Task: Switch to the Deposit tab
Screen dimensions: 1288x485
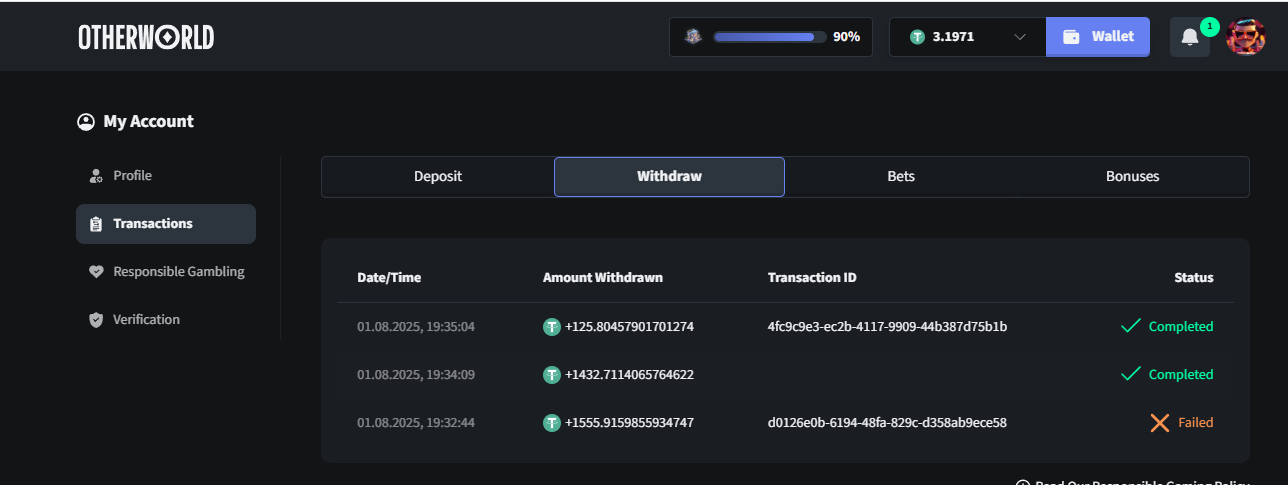Action: [x=438, y=177]
